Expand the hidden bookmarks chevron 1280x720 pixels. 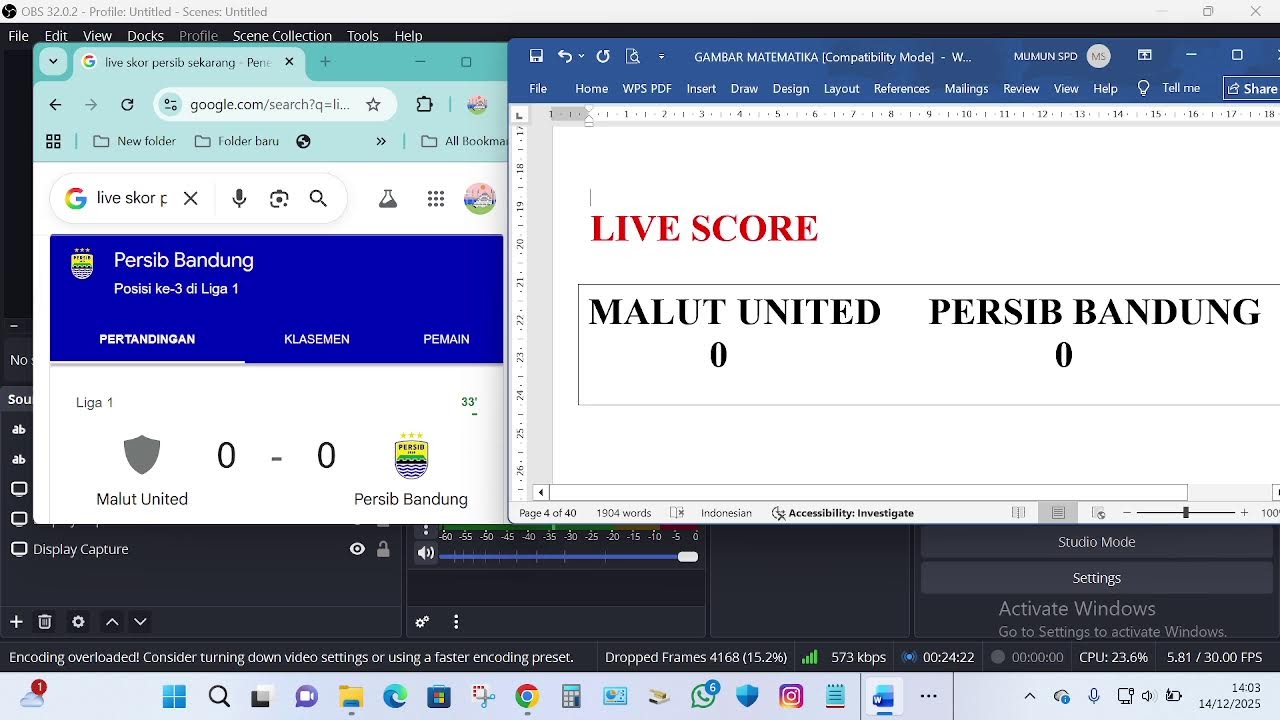click(381, 141)
